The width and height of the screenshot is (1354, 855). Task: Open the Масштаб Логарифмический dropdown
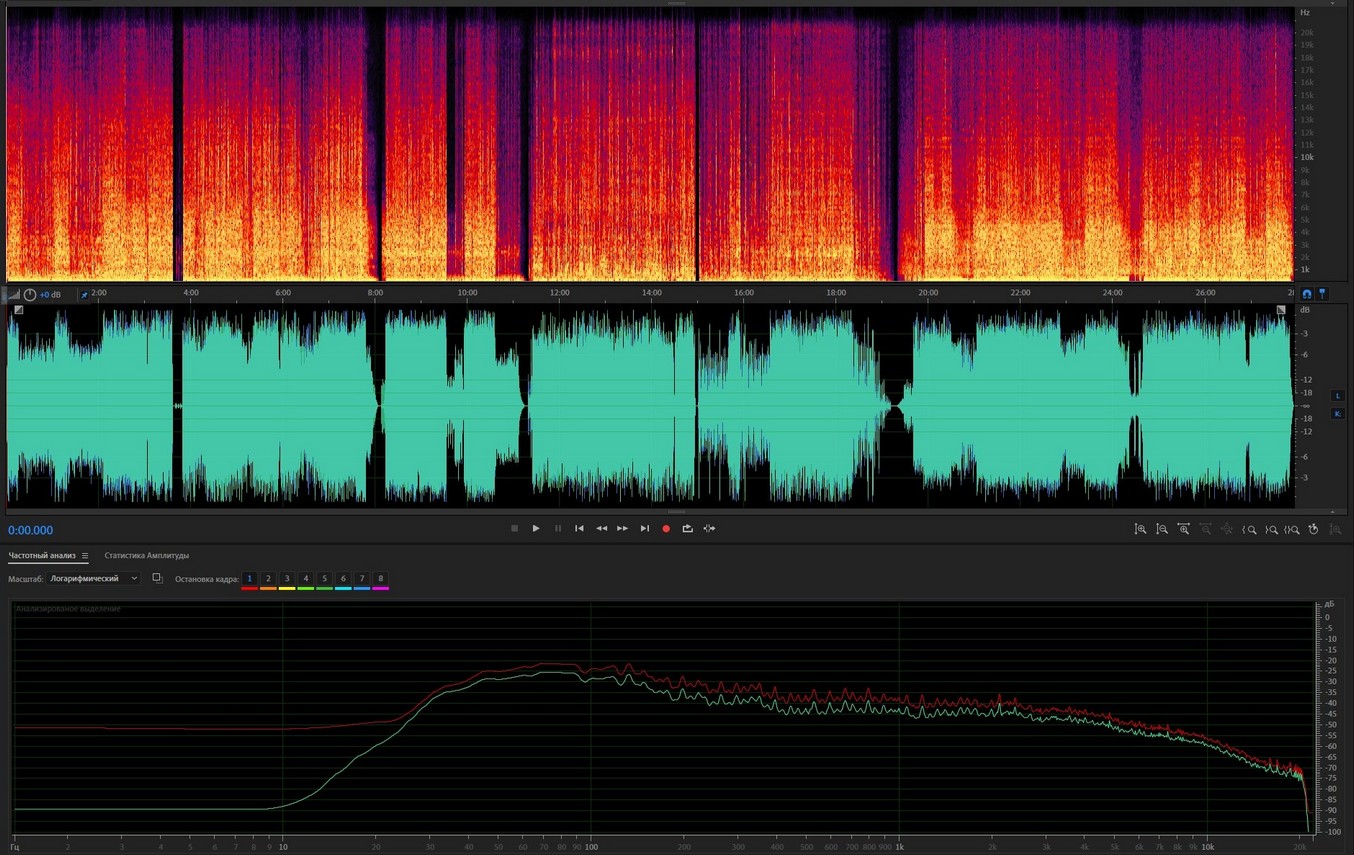pos(95,579)
